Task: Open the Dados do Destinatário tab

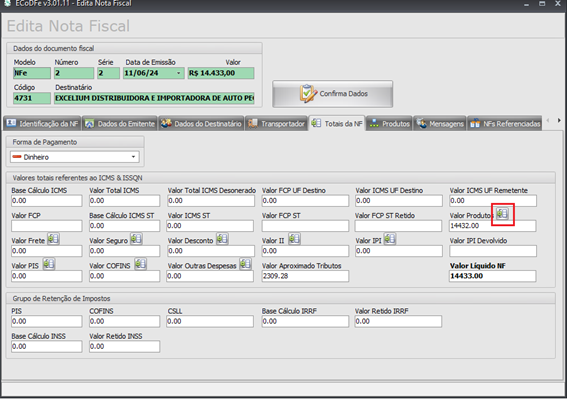Action: point(201,124)
